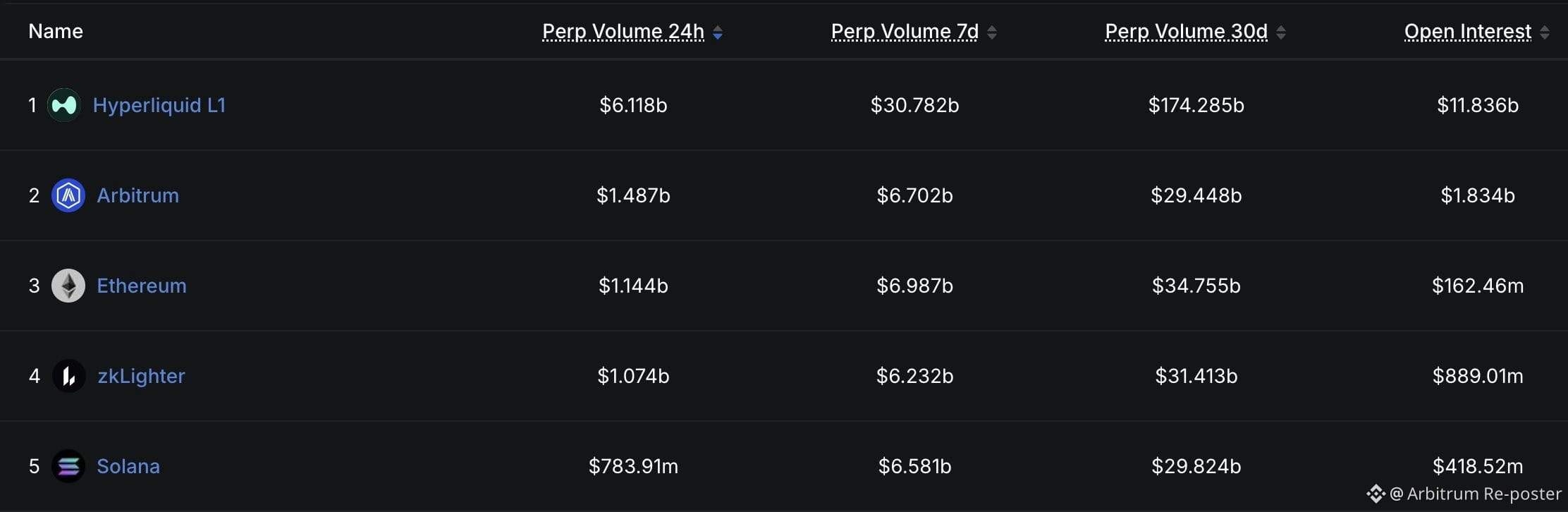This screenshot has width=1568, height=512.
Task: Open the Ethereum chain link
Action: pyautogui.click(x=142, y=286)
